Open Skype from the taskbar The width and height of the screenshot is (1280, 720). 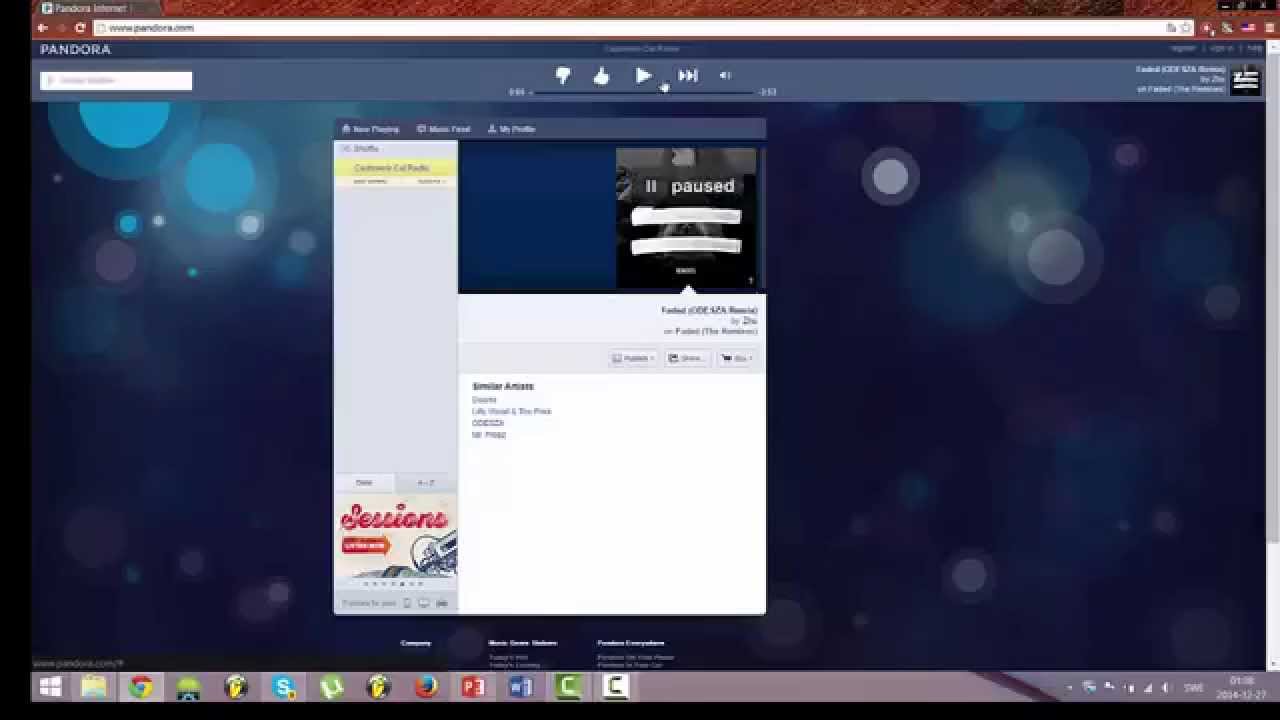coord(284,687)
